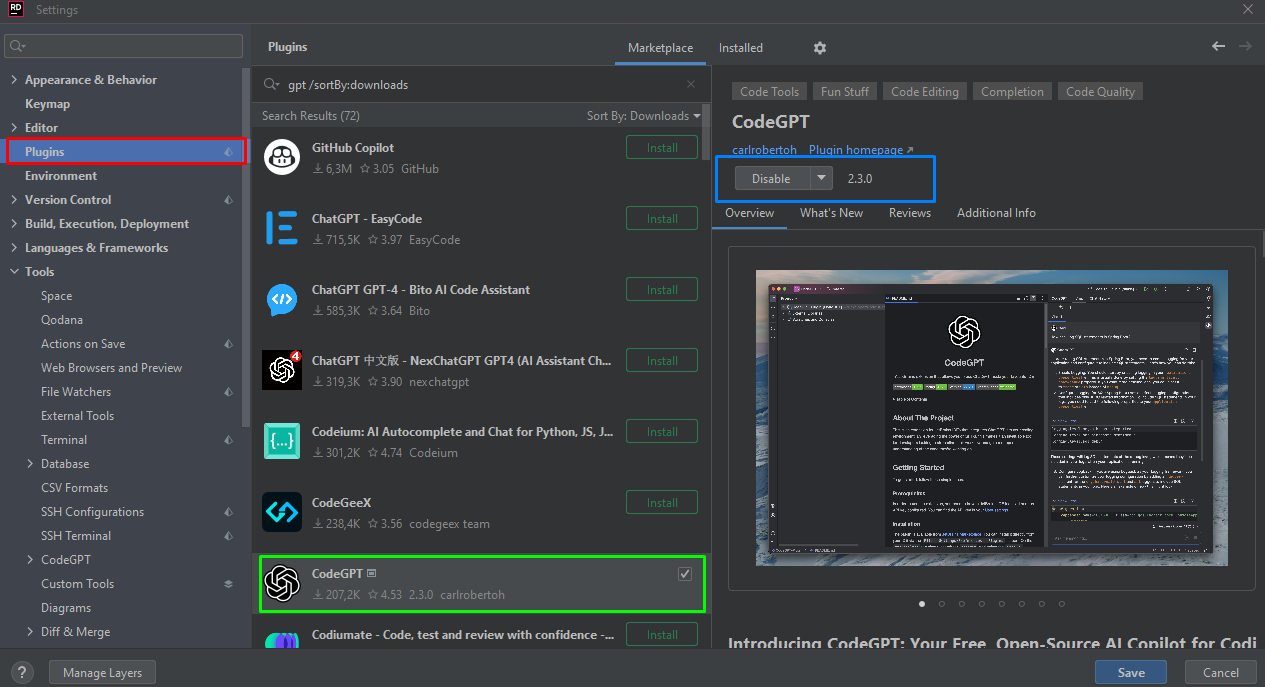Select External Tools in the settings tree

[77, 416]
